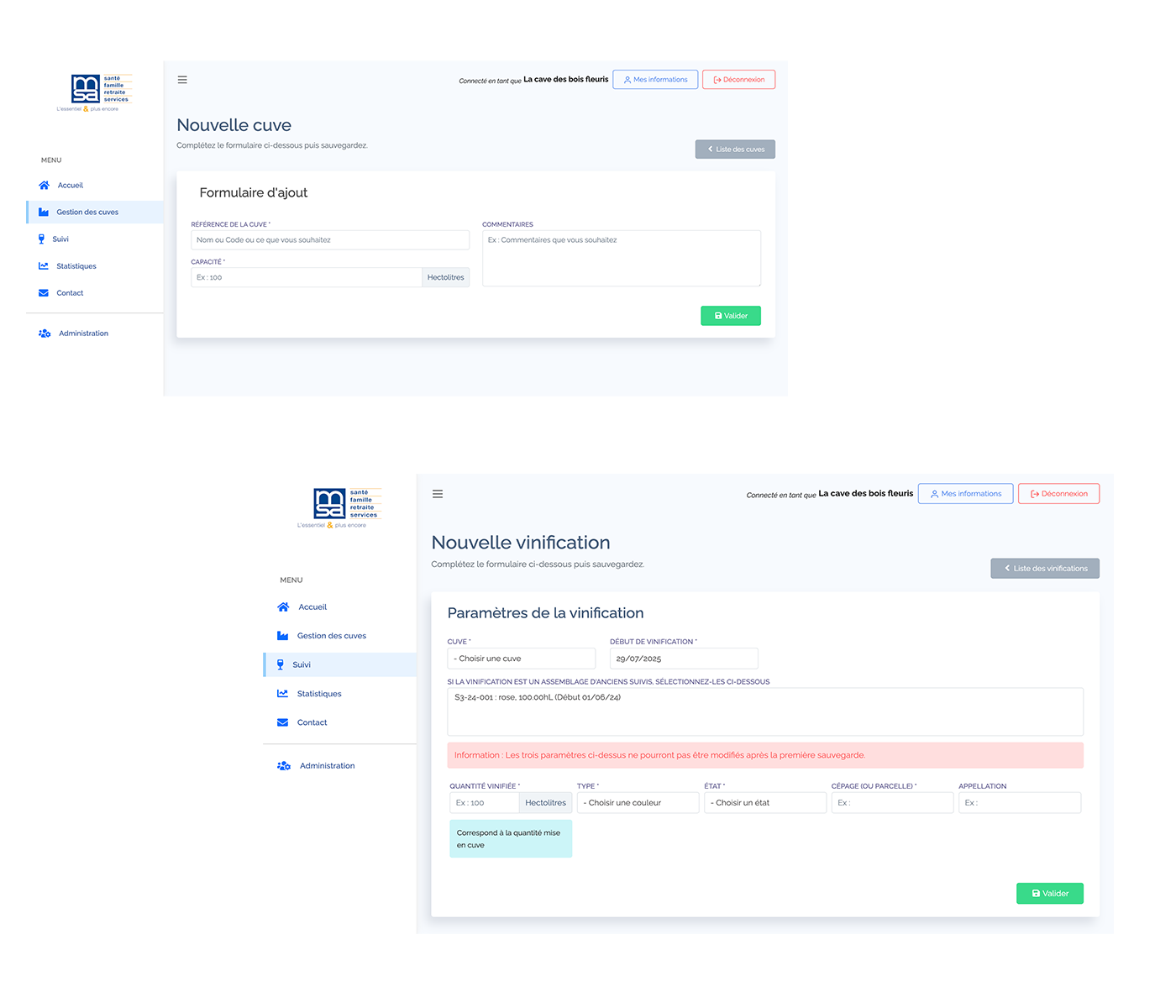Open Accueil home icon in lower sidebar
The height and width of the screenshot is (1008, 1176).
[283, 607]
